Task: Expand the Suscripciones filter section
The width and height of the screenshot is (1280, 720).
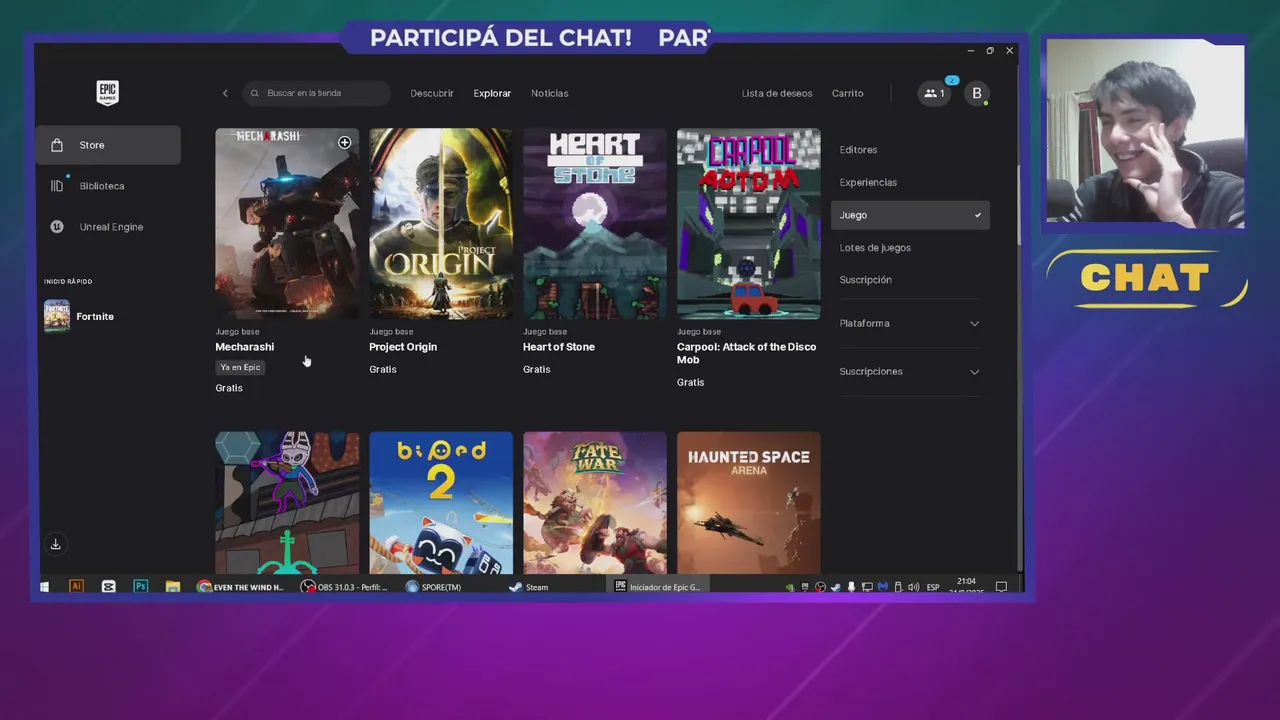Action: (910, 371)
